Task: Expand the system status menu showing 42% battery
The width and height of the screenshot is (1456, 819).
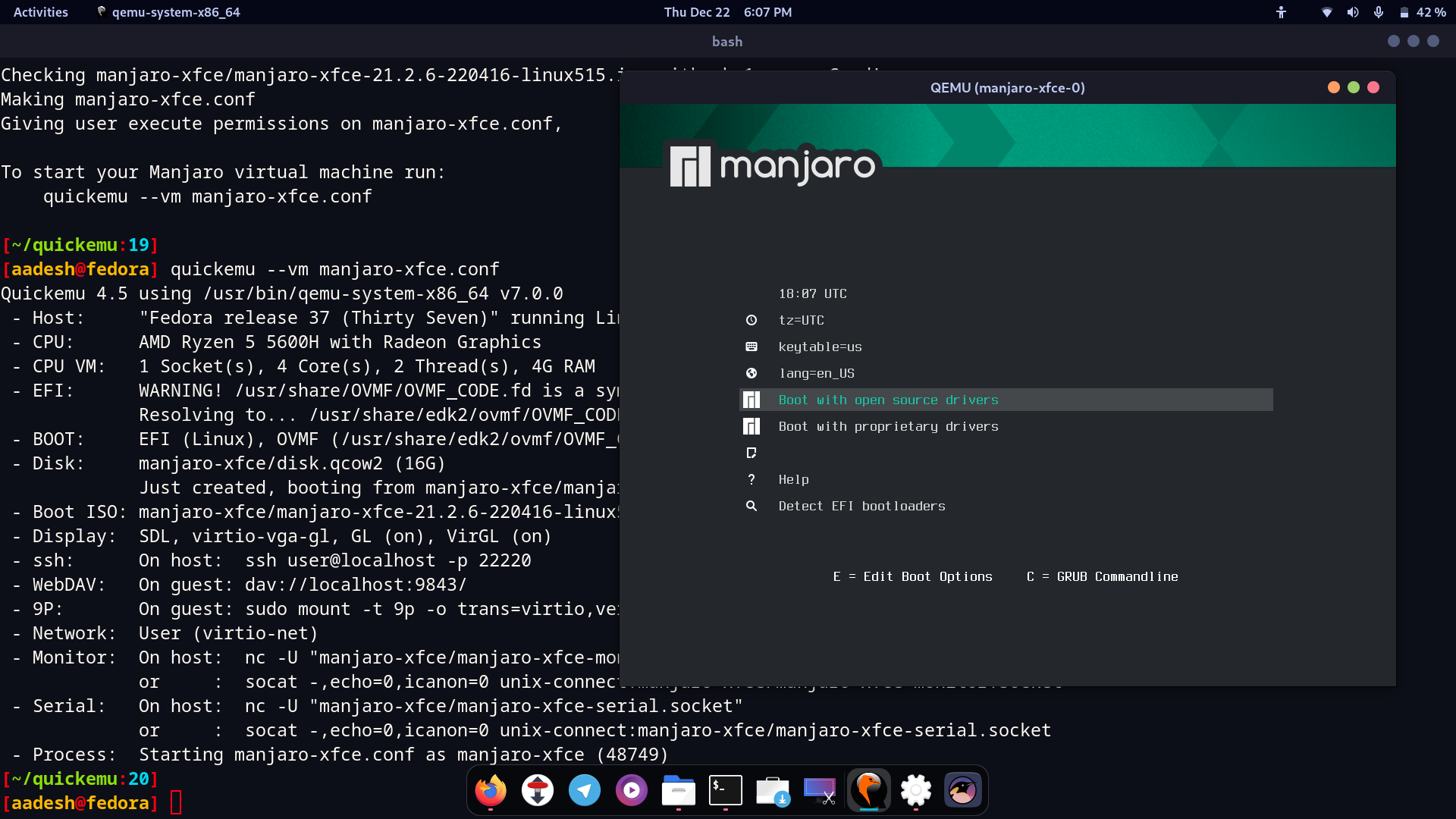Action: 1419,11
